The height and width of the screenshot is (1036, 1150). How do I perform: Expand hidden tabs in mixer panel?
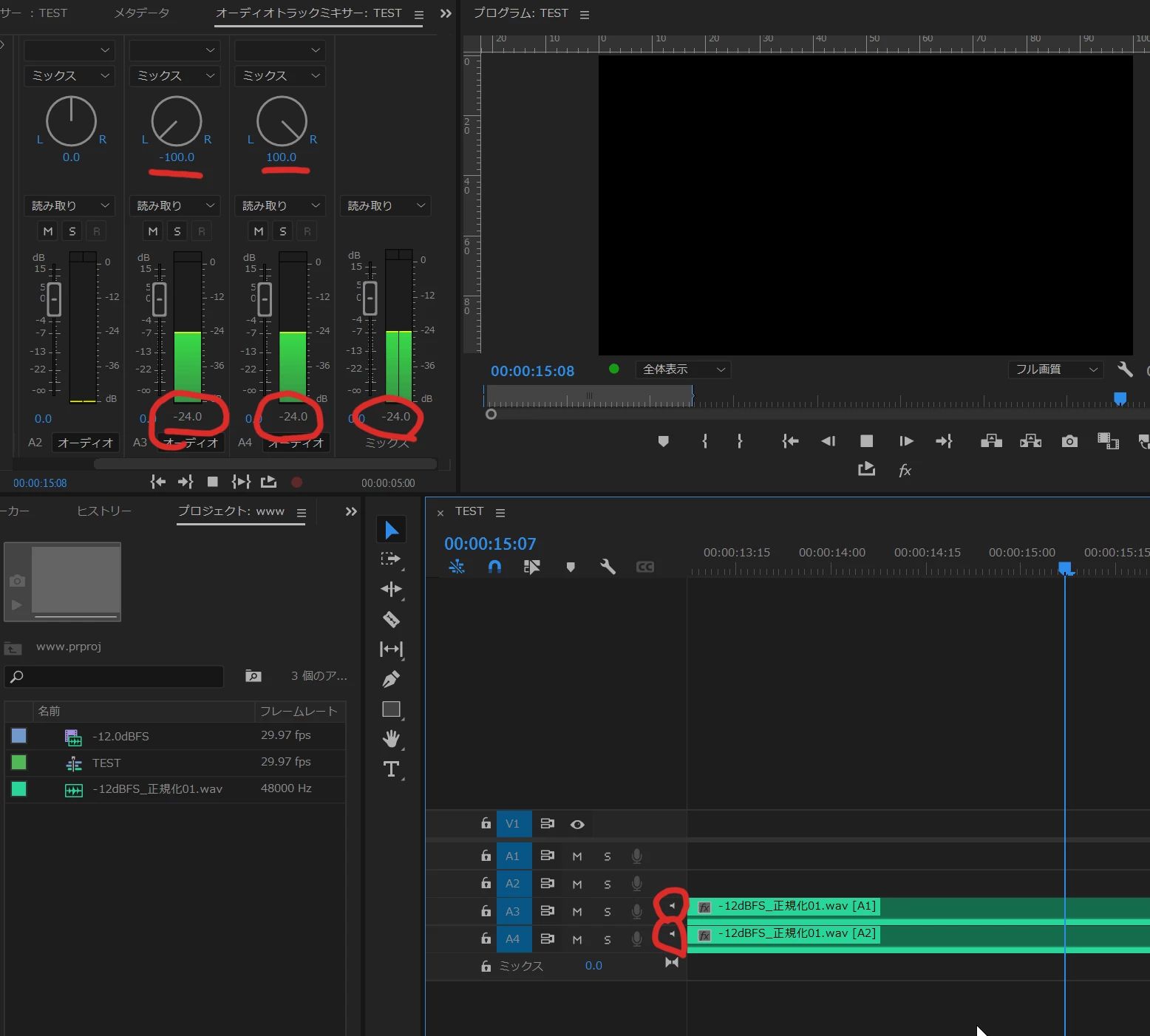[x=446, y=13]
